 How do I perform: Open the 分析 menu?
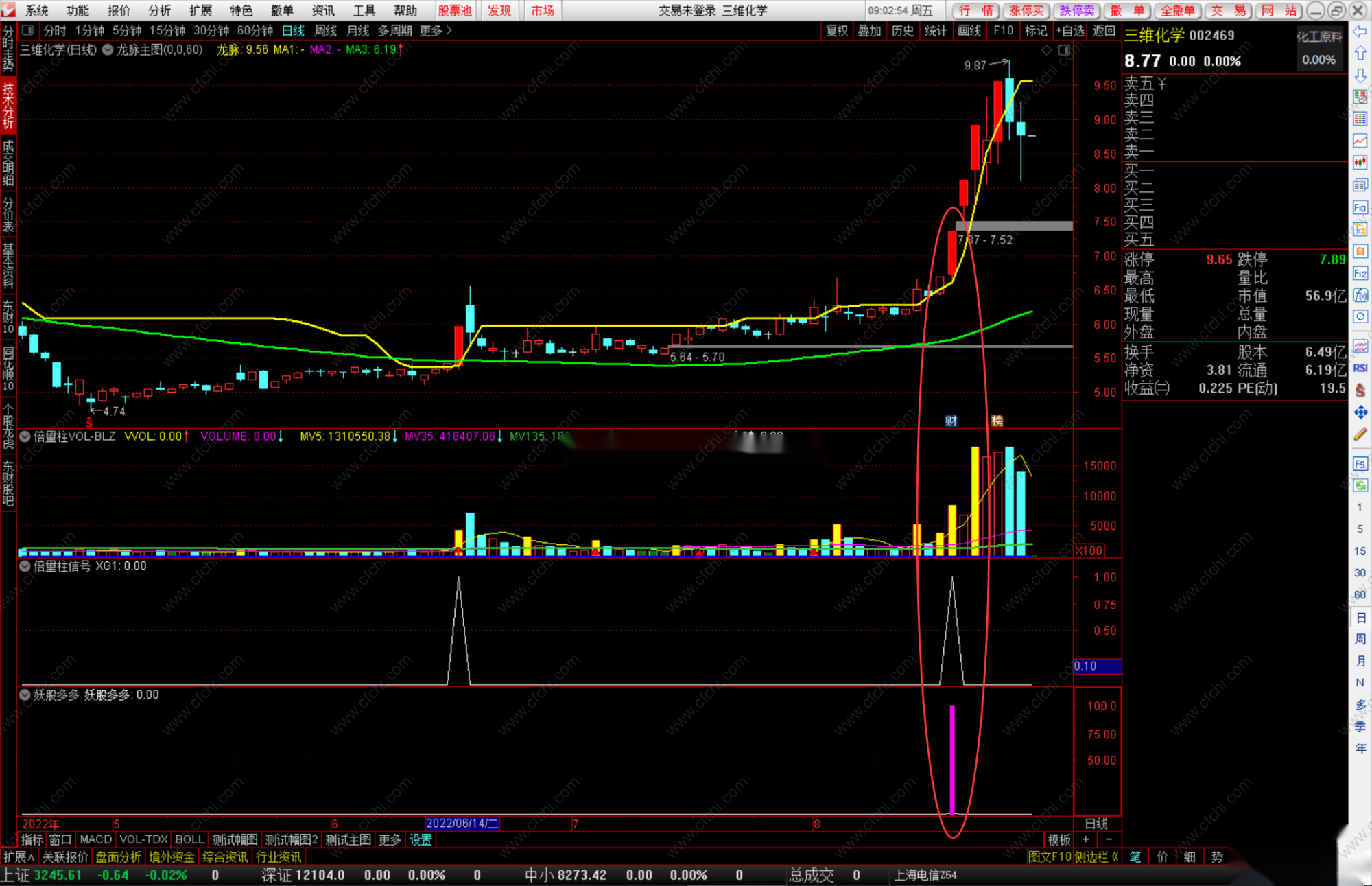[159, 10]
